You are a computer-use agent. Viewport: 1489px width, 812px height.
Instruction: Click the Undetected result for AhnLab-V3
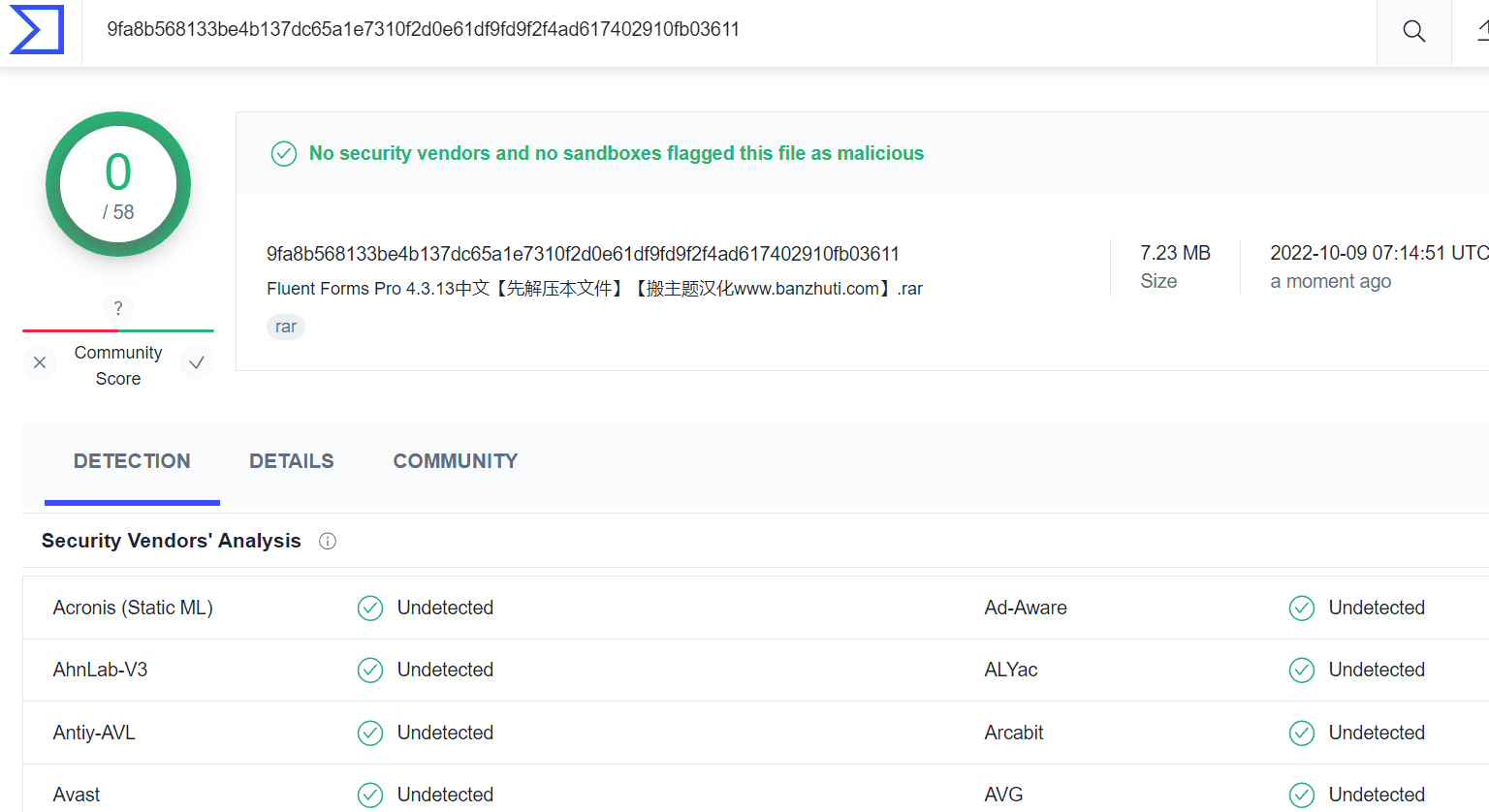(x=446, y=670)
